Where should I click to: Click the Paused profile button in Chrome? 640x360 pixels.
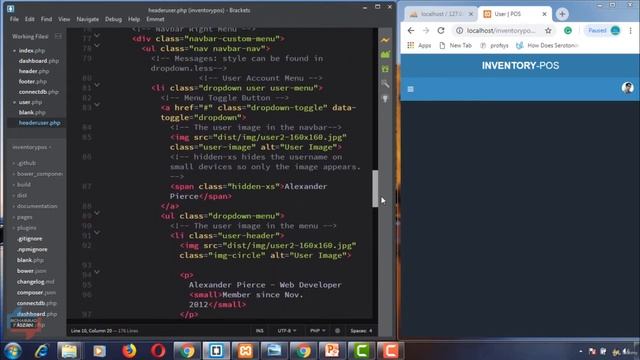604,31
